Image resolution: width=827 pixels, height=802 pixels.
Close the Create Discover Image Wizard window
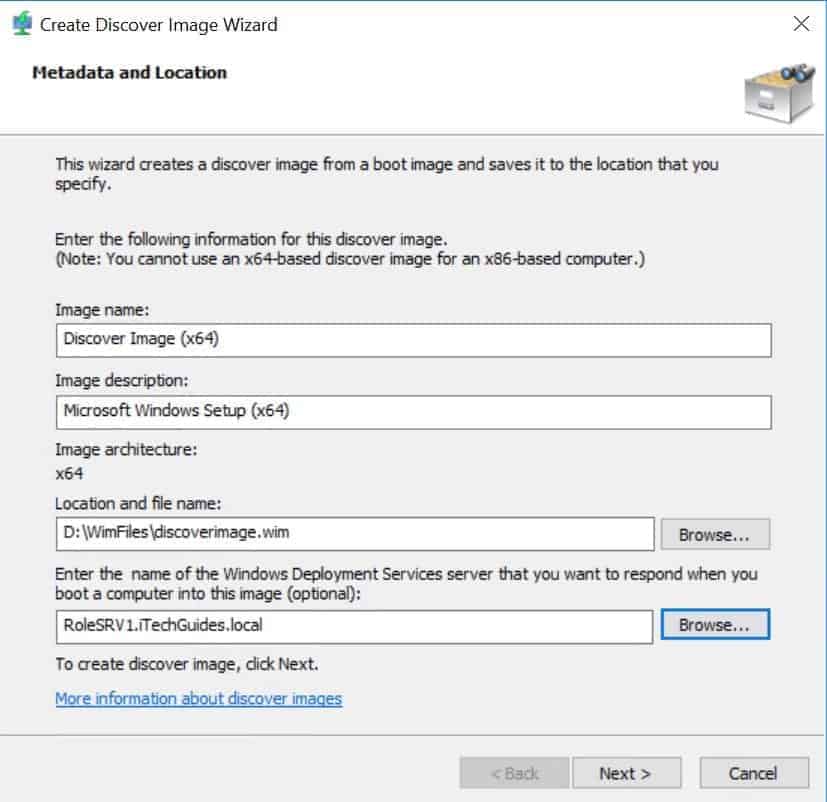click(x=801, y=24)
